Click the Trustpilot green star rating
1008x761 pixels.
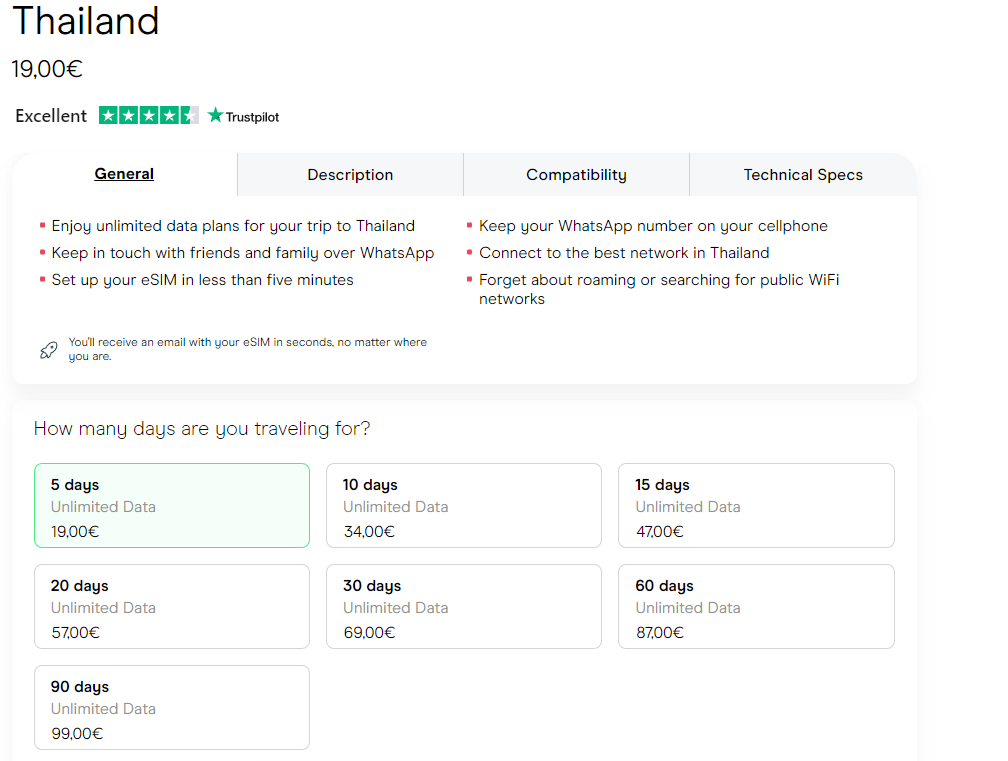pyautogui.click(x=148, y=116)
